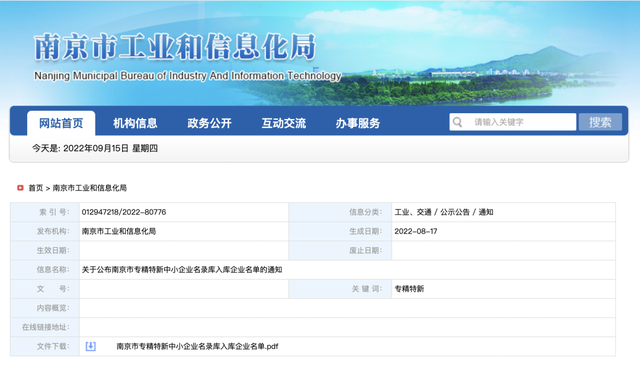The height and width of the screenshot is (365, 640).
Task: Open the 互动交流 menu
Action: click(284, 123)
